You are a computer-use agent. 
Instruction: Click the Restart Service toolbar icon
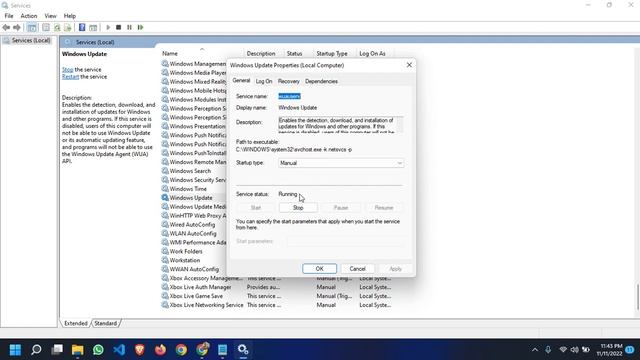pos(140,27)
